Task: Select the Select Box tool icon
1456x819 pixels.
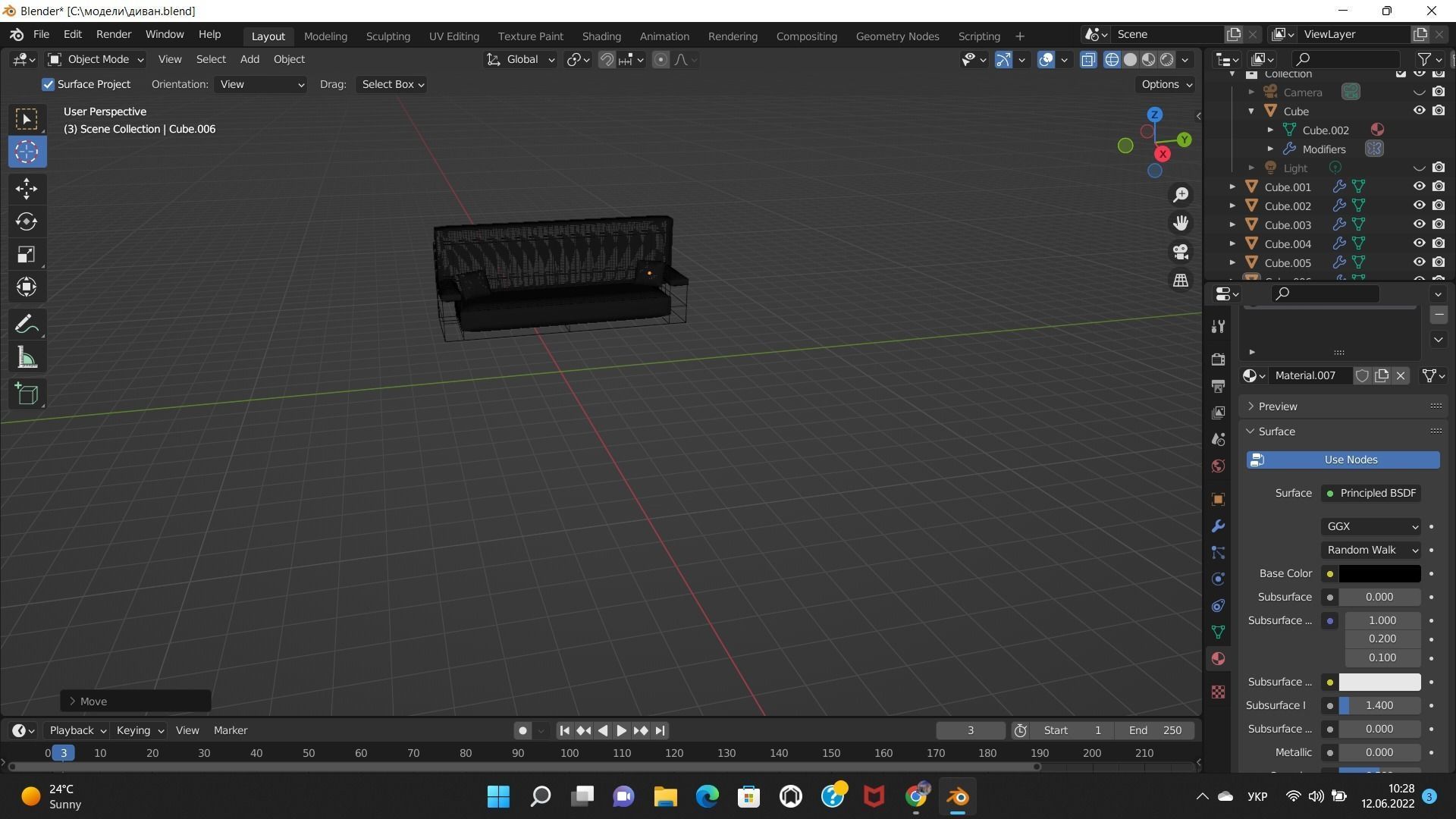Action: pos(27,119)
